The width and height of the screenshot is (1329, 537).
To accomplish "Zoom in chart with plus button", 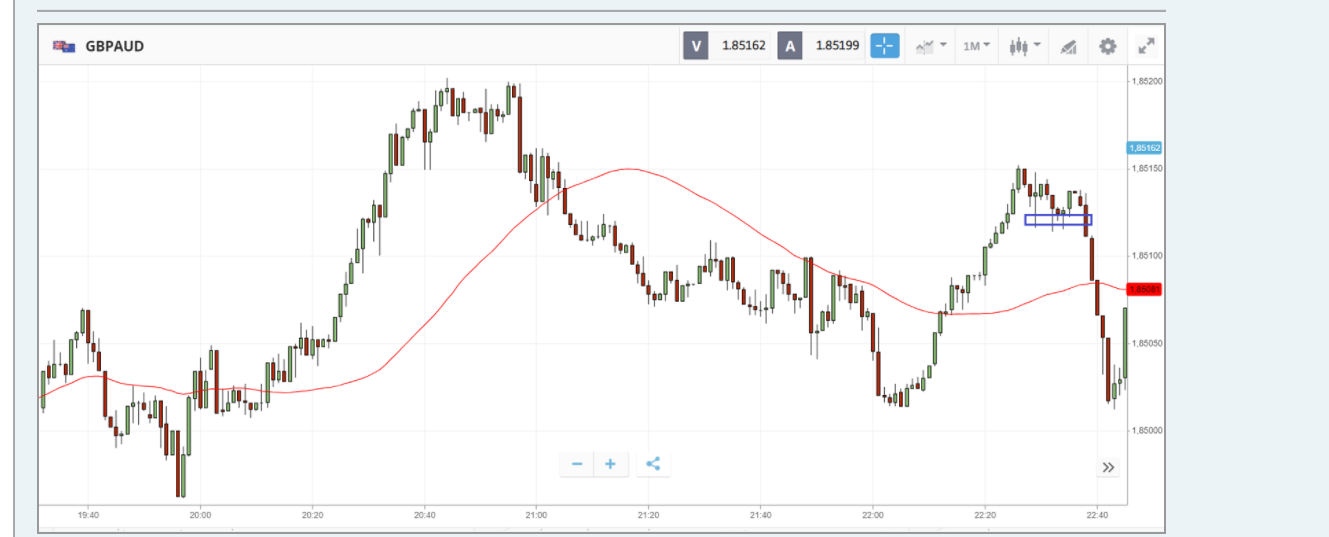I will pos(610,464).
